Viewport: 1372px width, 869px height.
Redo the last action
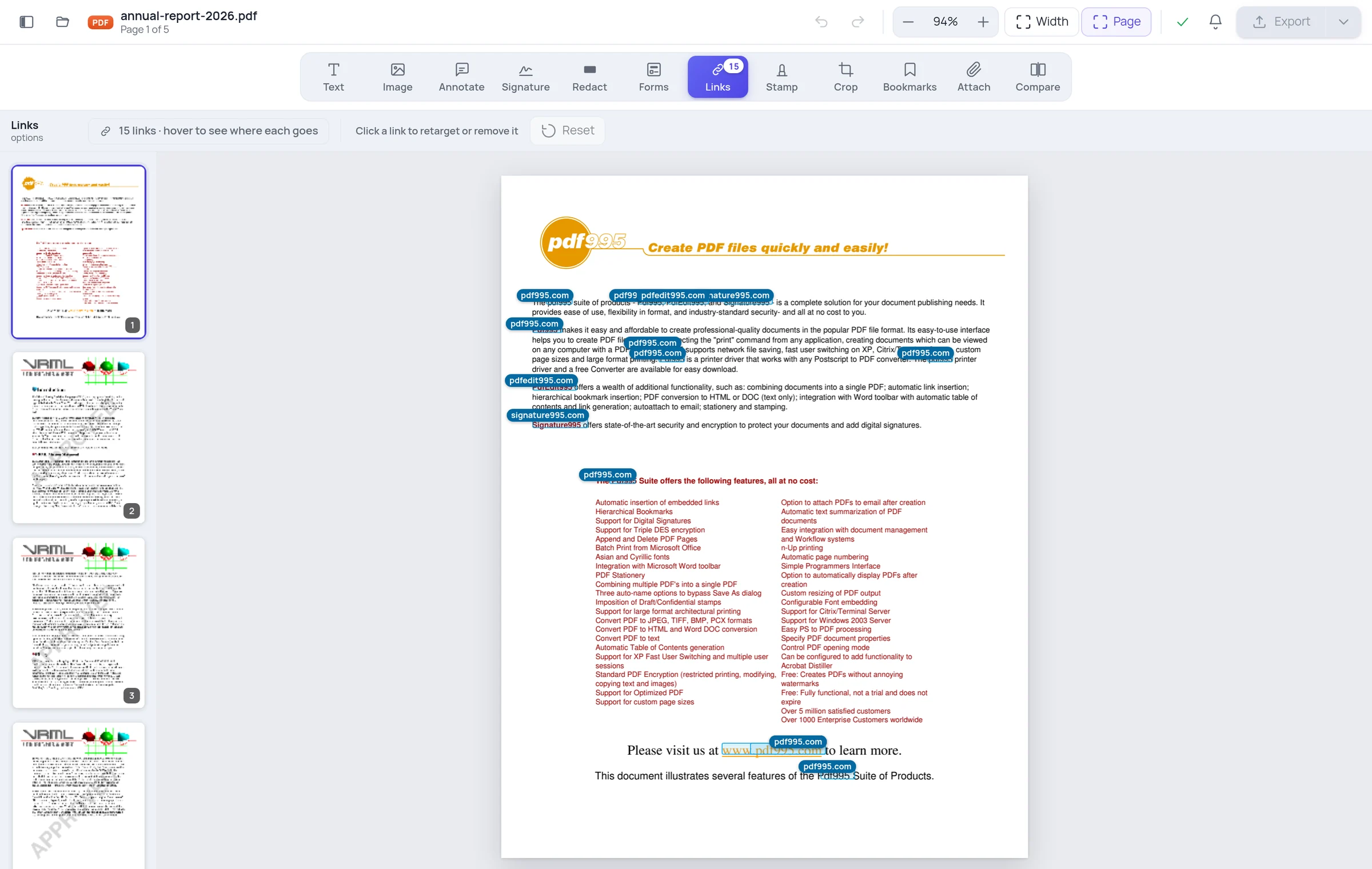[857, 22]
